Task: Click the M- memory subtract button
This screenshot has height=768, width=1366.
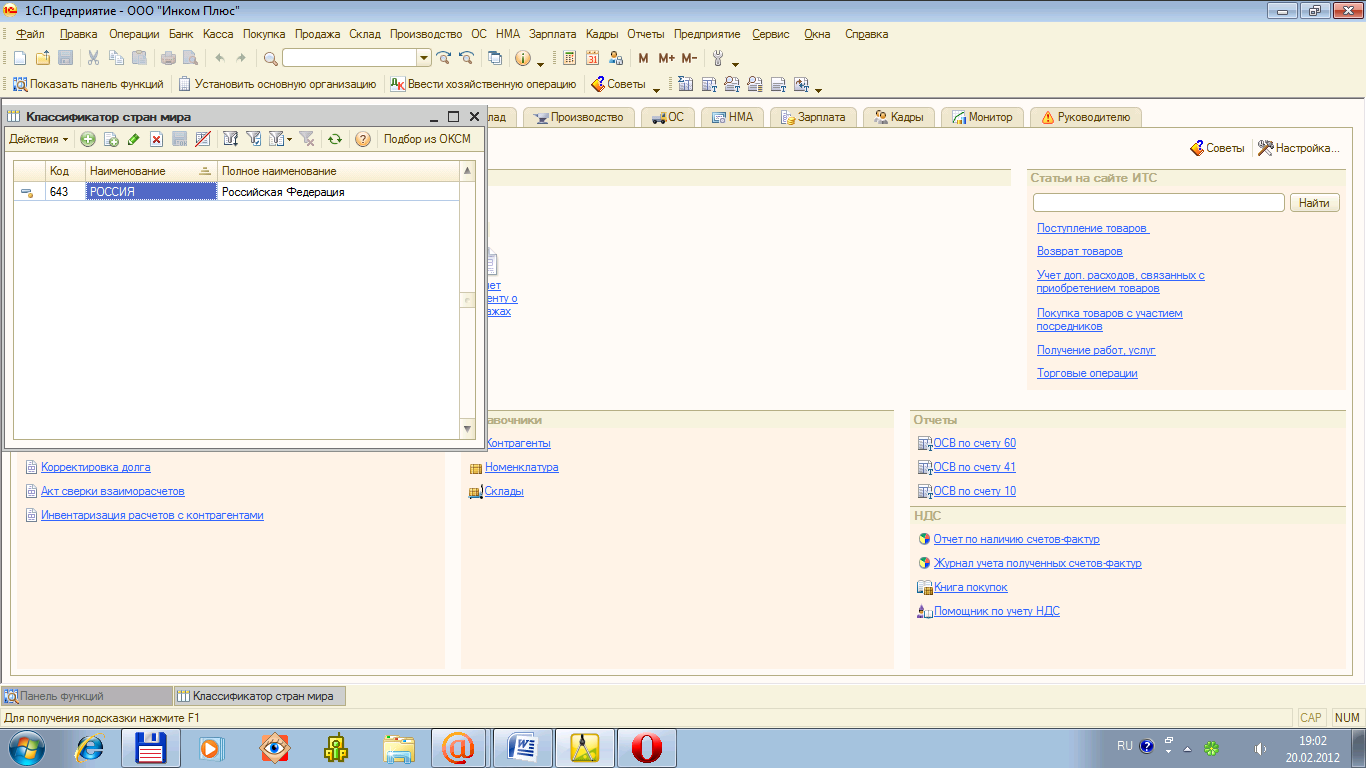Action: click(689, 58)
